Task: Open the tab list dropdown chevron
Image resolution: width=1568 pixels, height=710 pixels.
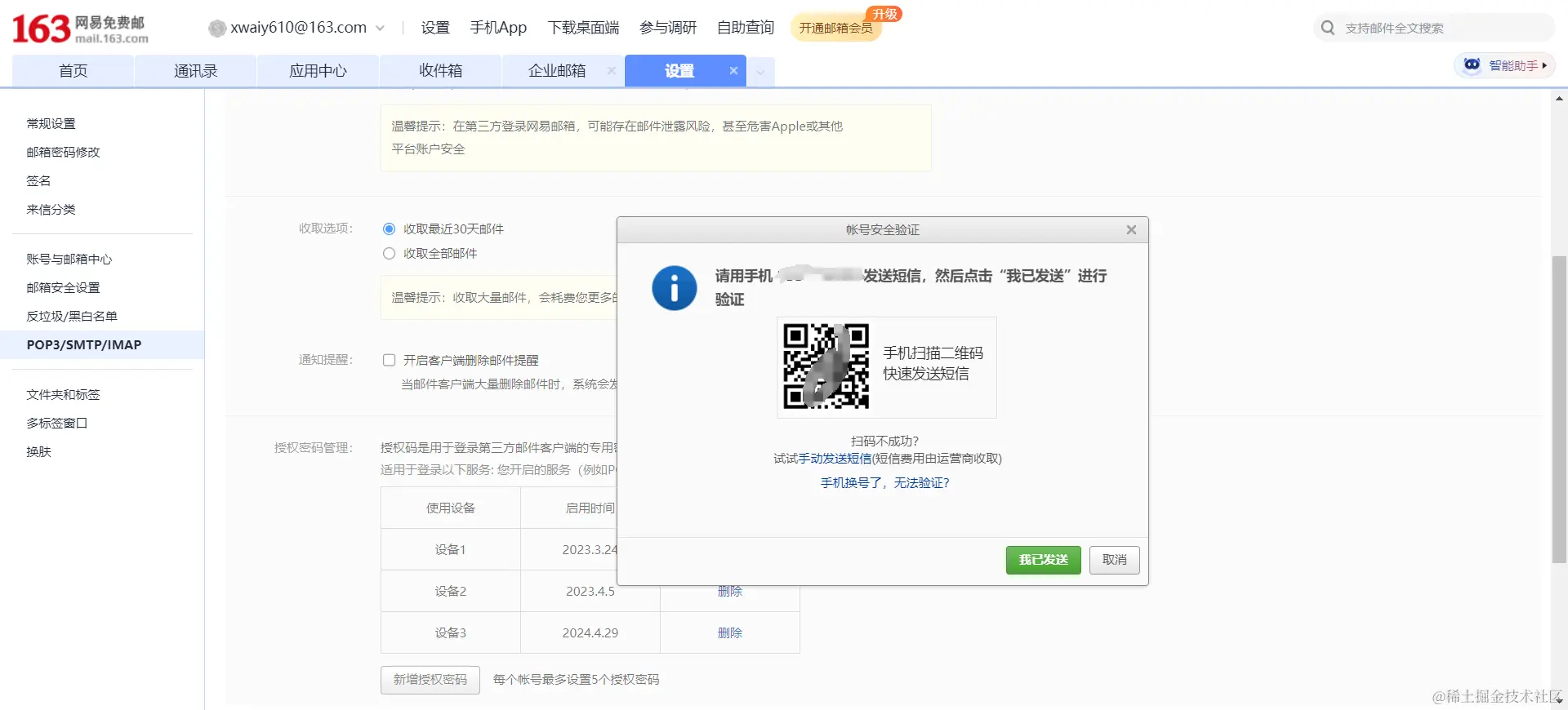Action: [x=760, y=72]
